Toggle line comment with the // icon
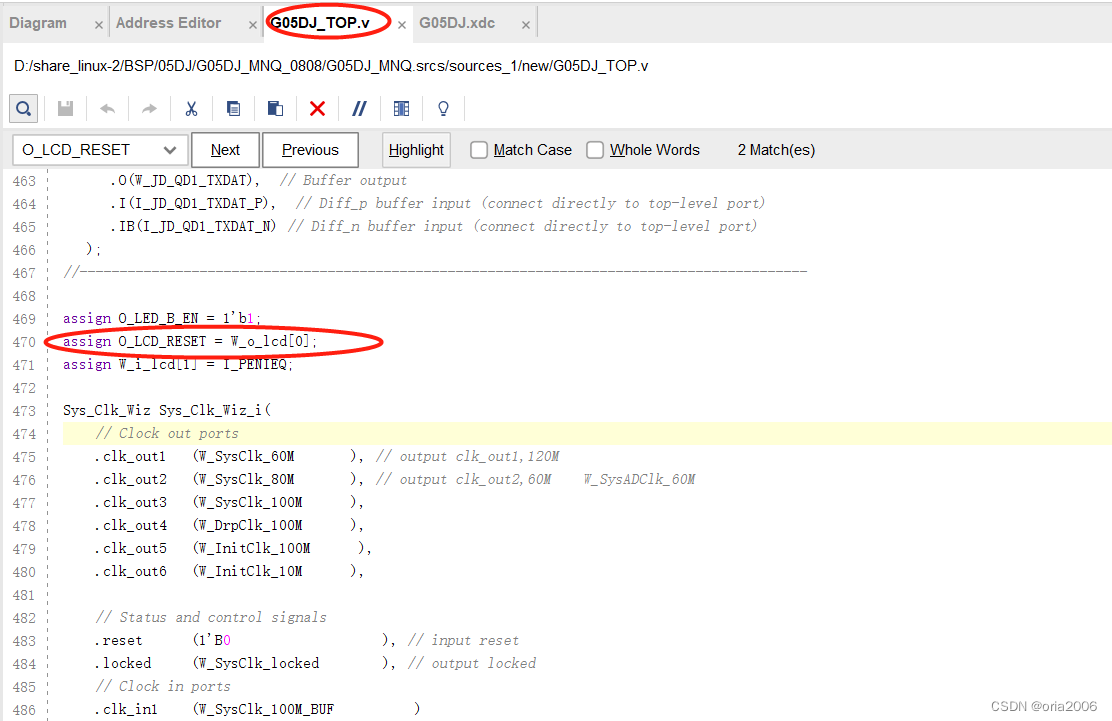Viewport: 1112px width, 721px height. [x=359, y=108]
